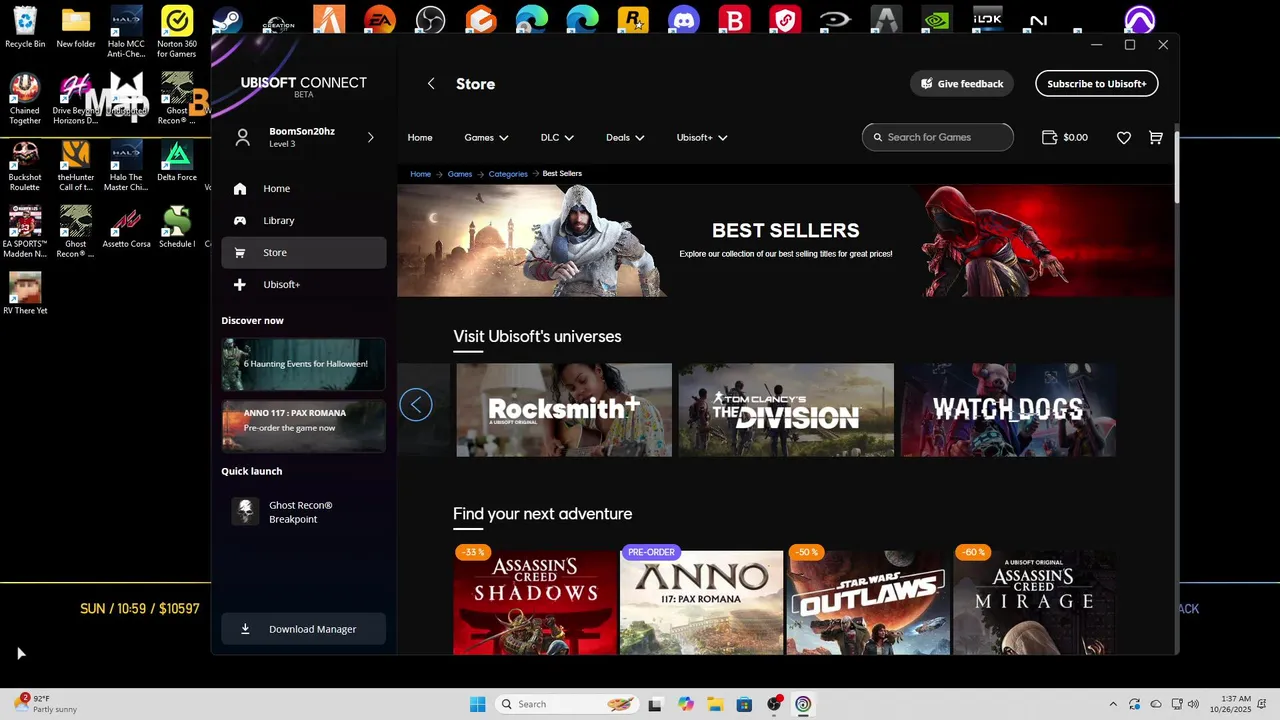This screenshot has width=1280, height=720.
Task: Open Microsoft Store from the taskbar
Action: 744,704
